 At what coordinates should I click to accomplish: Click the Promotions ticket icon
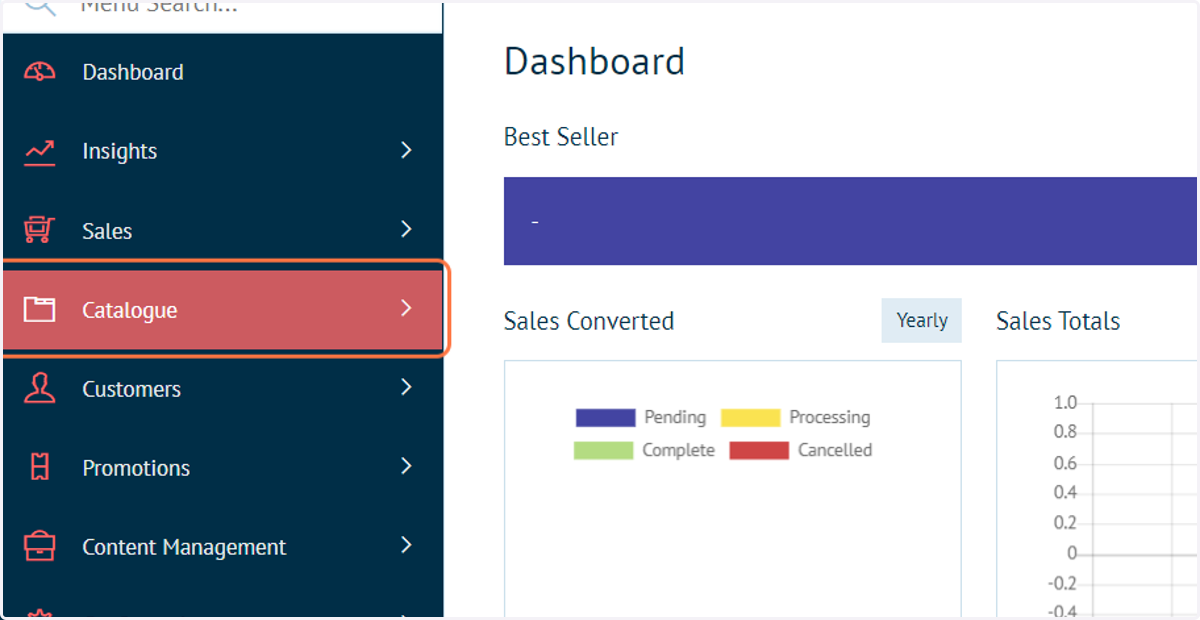[x=39, y=467]
